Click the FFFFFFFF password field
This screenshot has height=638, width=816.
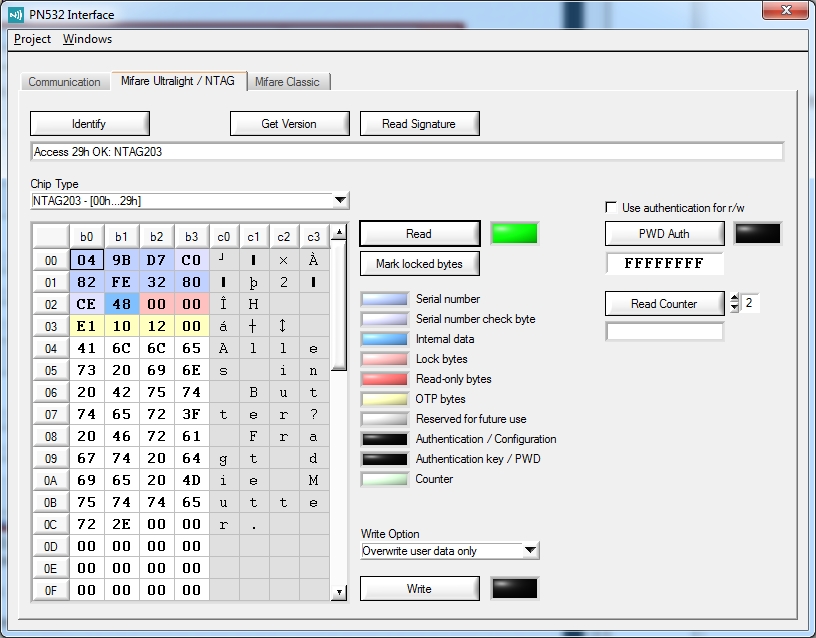click(x=665, y=263)
